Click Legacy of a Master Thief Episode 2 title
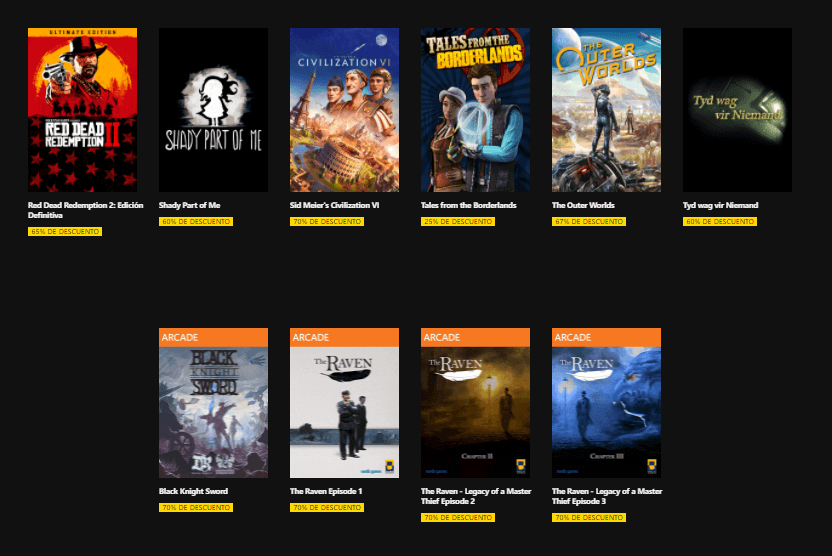Image resolution: width=832 pixels, height=556 pixels. [476, 496]
